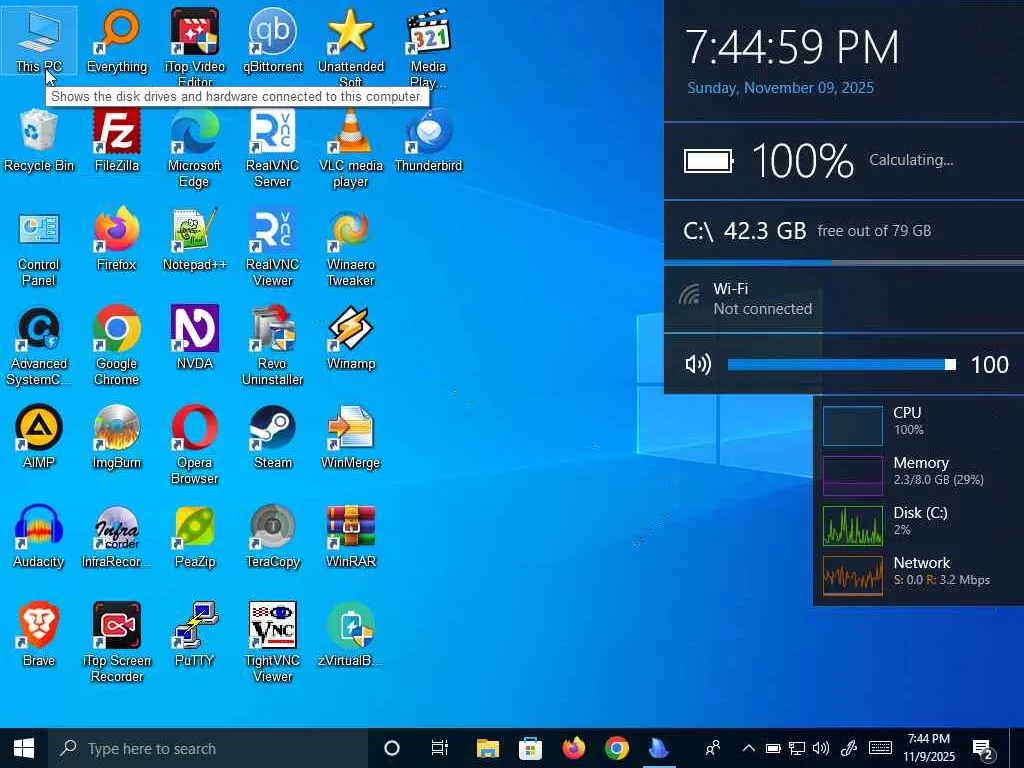Select the Revo Uninstaller shortcut
The height and width of the screenshot is (768, 1024).
272,346
